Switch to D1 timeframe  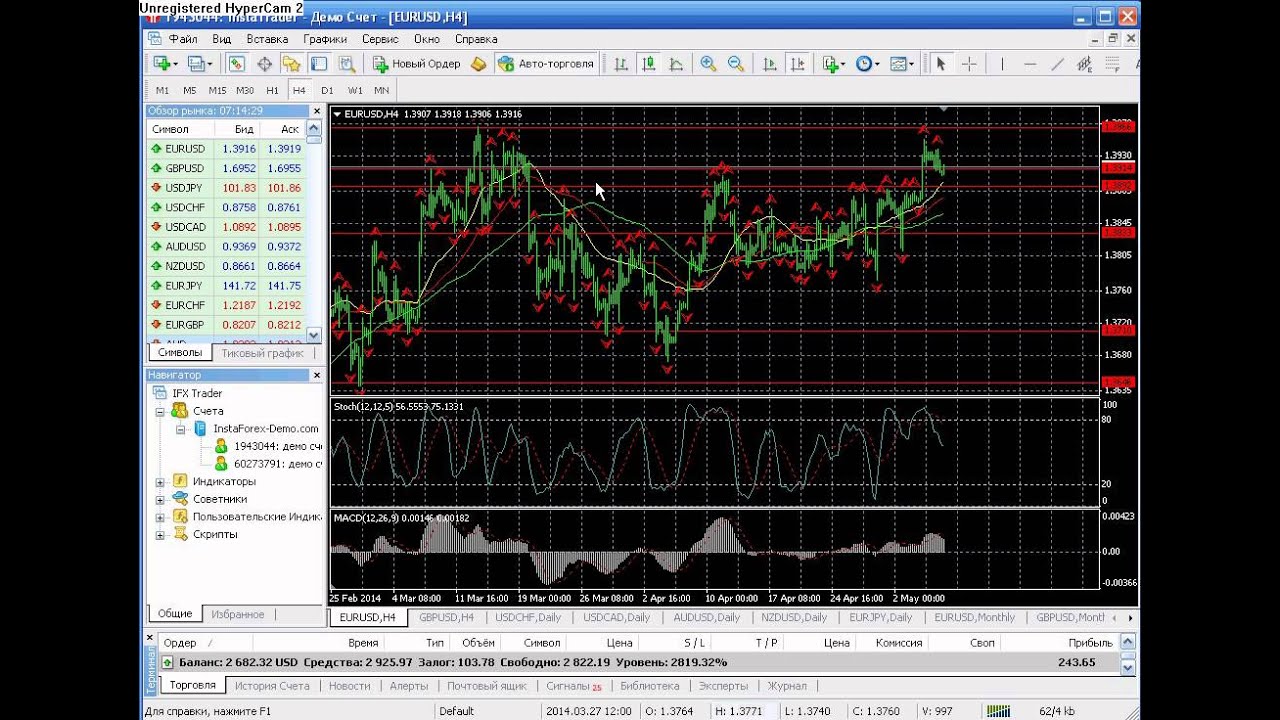pos(327,90)
